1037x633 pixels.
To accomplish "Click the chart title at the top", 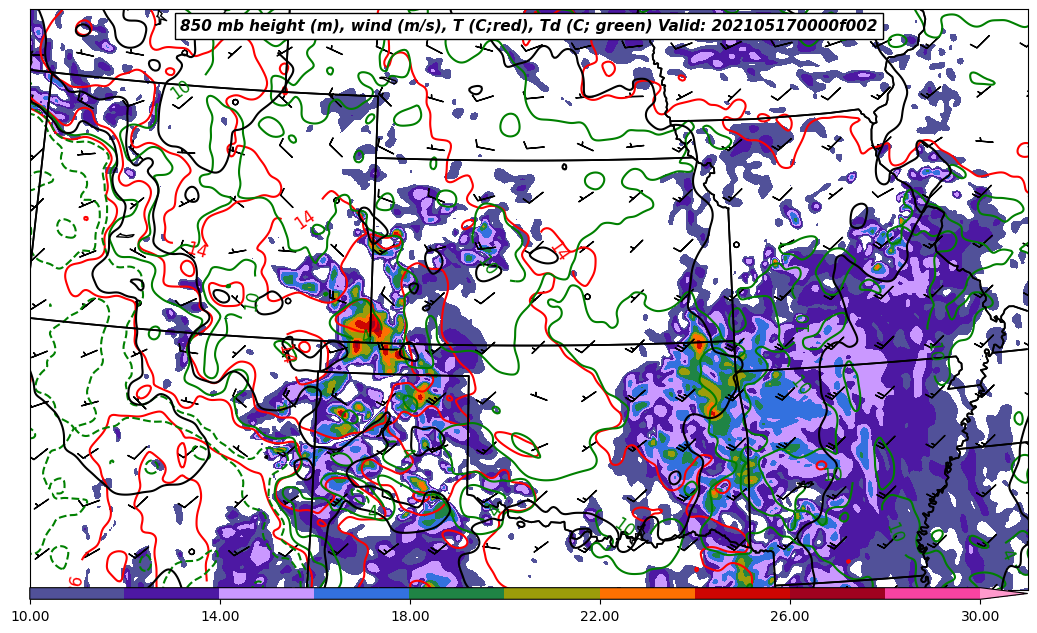I will (528, 26).
